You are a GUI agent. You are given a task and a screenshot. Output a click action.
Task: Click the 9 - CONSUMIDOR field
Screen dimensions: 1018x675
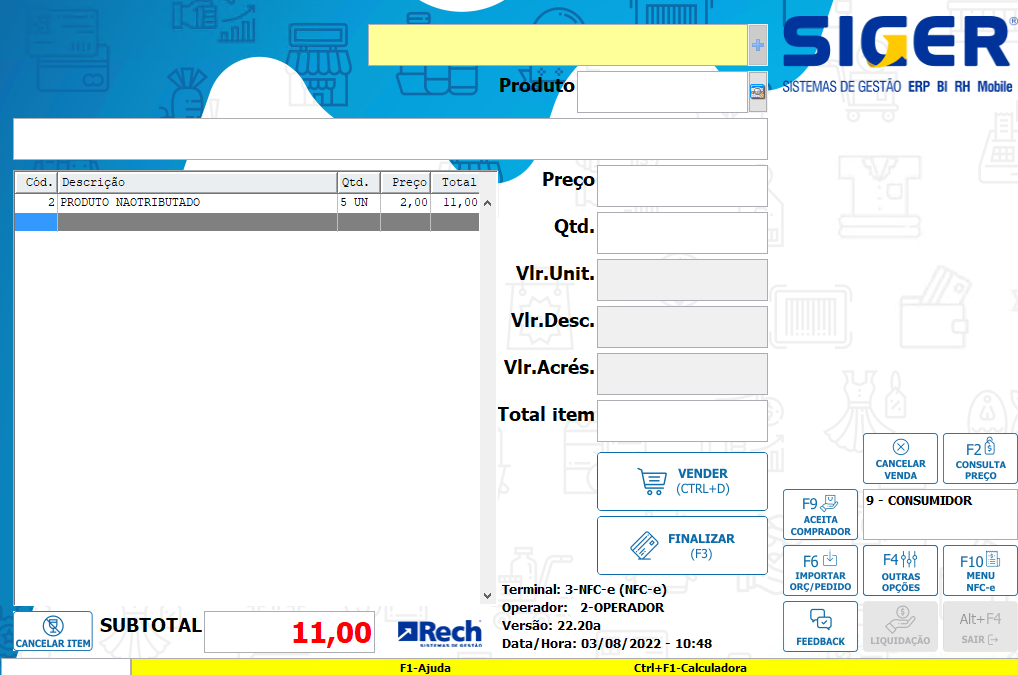click(940, 514)
